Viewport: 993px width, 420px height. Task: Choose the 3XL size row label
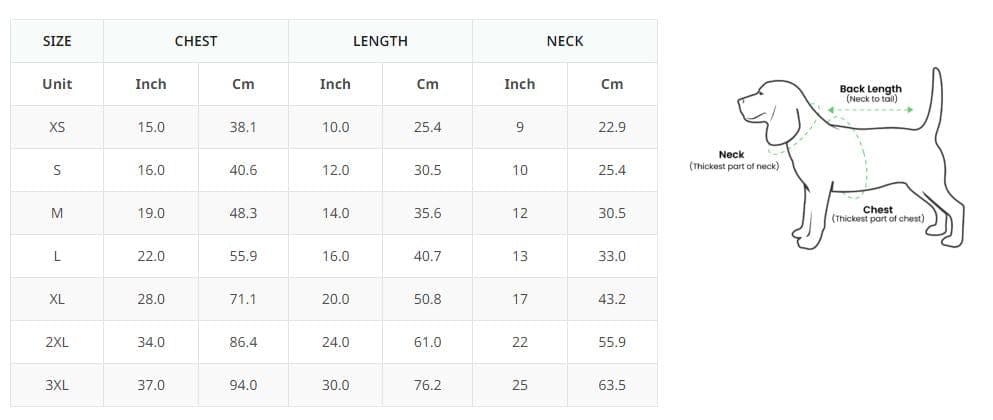coord(57,385)
